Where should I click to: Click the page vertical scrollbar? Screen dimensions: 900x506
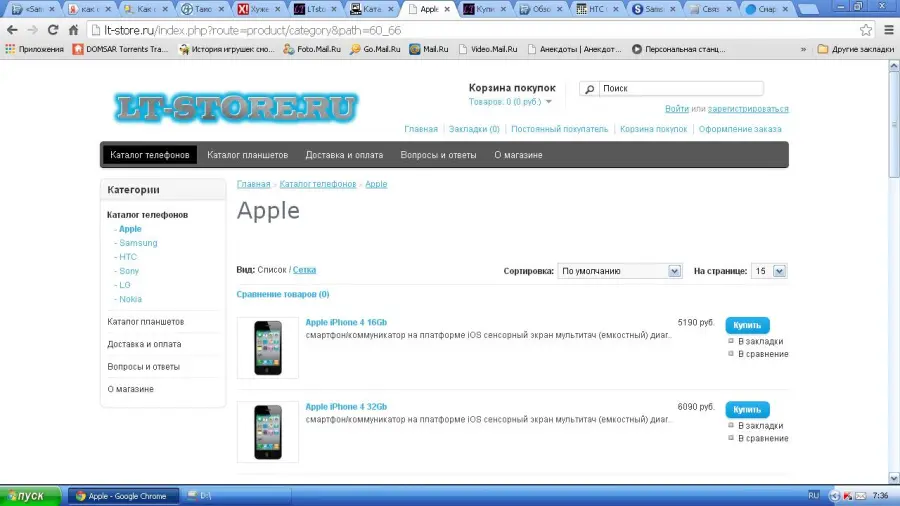click(x=894, y=124)
